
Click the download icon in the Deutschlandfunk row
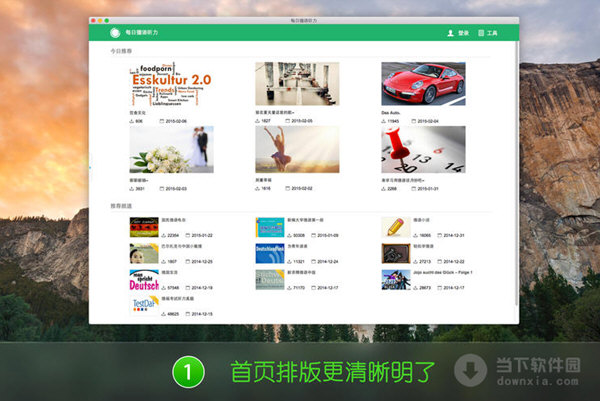tap(290, 261)
